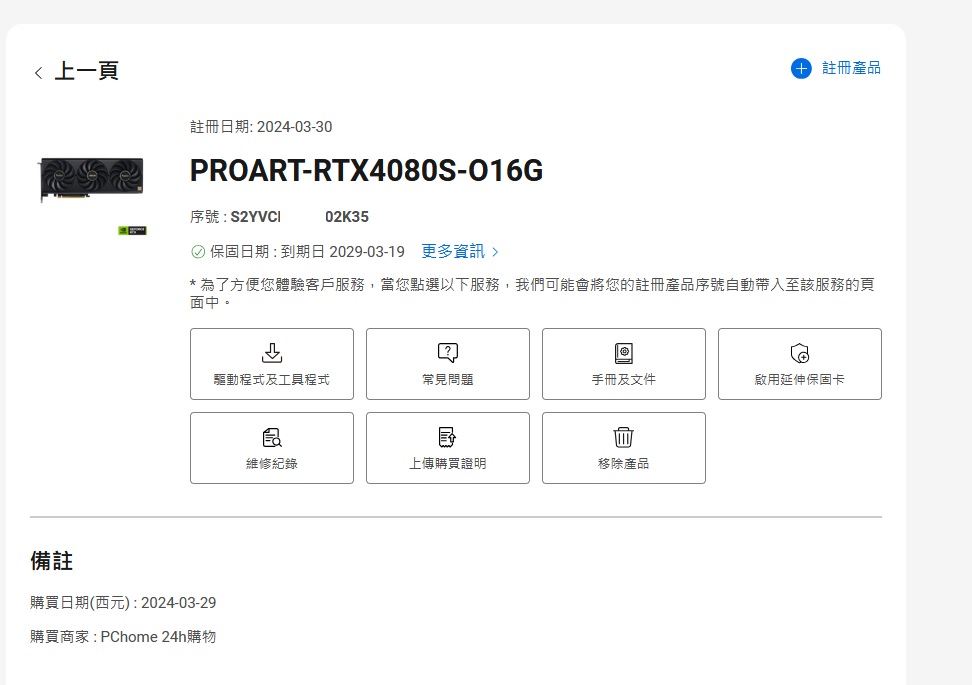Select 上傳購買證明 to upload proof of purchase
The image size is (972, 685).
coord(448,448)
